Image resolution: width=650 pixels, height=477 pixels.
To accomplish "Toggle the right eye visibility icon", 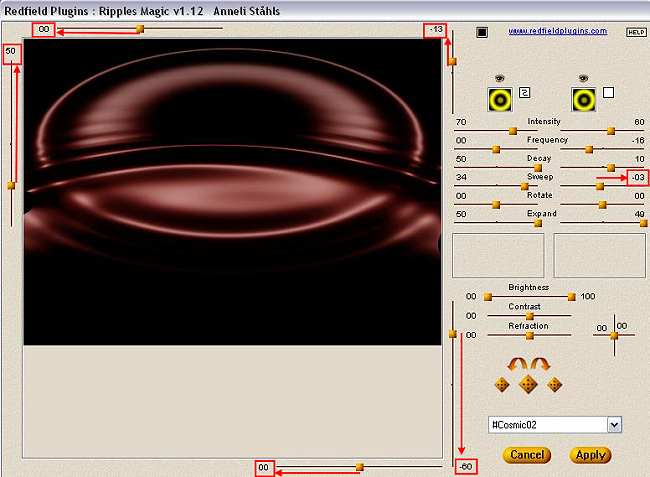I will point(584,77).
